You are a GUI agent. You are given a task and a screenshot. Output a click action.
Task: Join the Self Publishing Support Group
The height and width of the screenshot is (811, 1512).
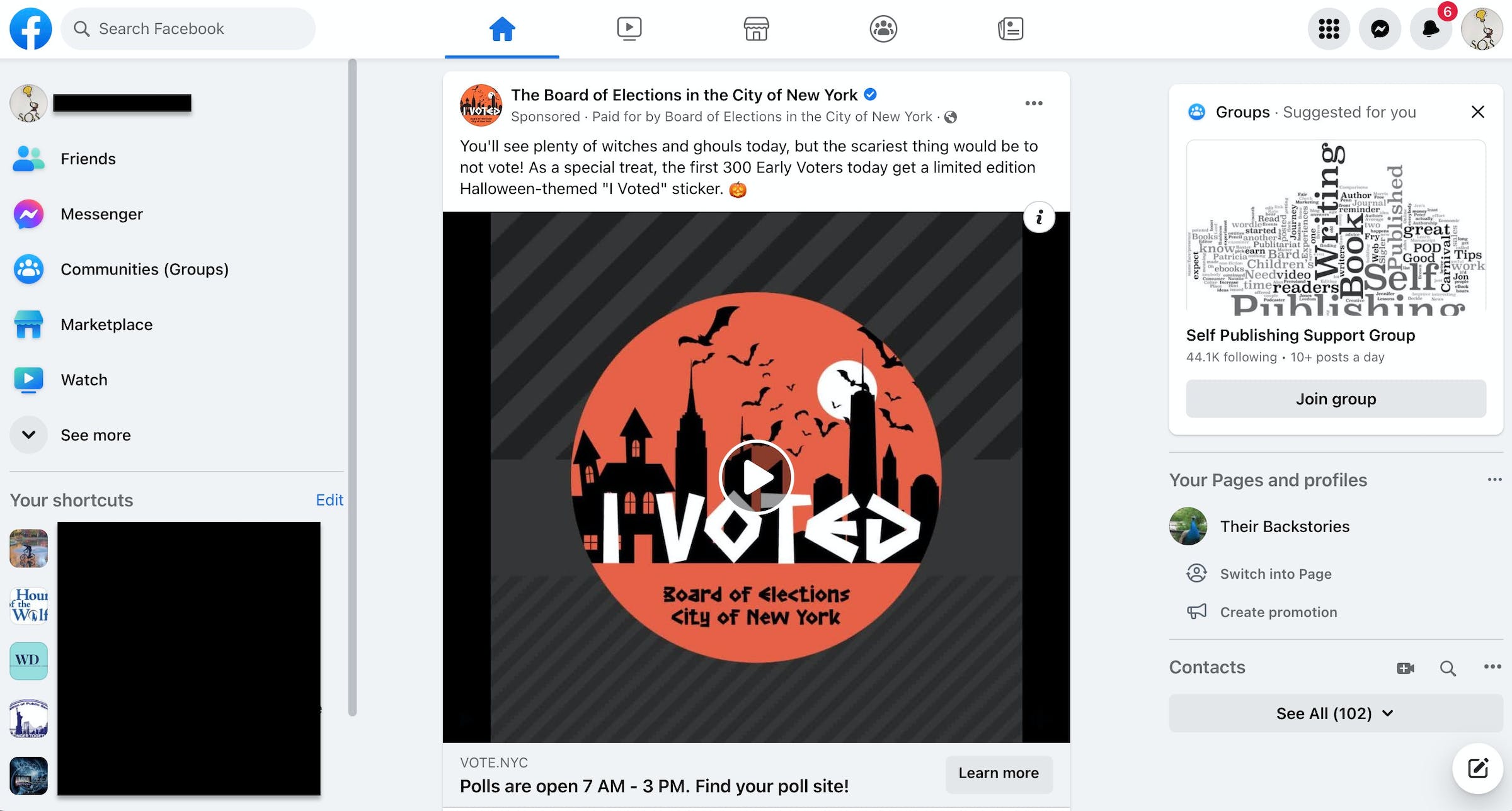point(1335,398)
